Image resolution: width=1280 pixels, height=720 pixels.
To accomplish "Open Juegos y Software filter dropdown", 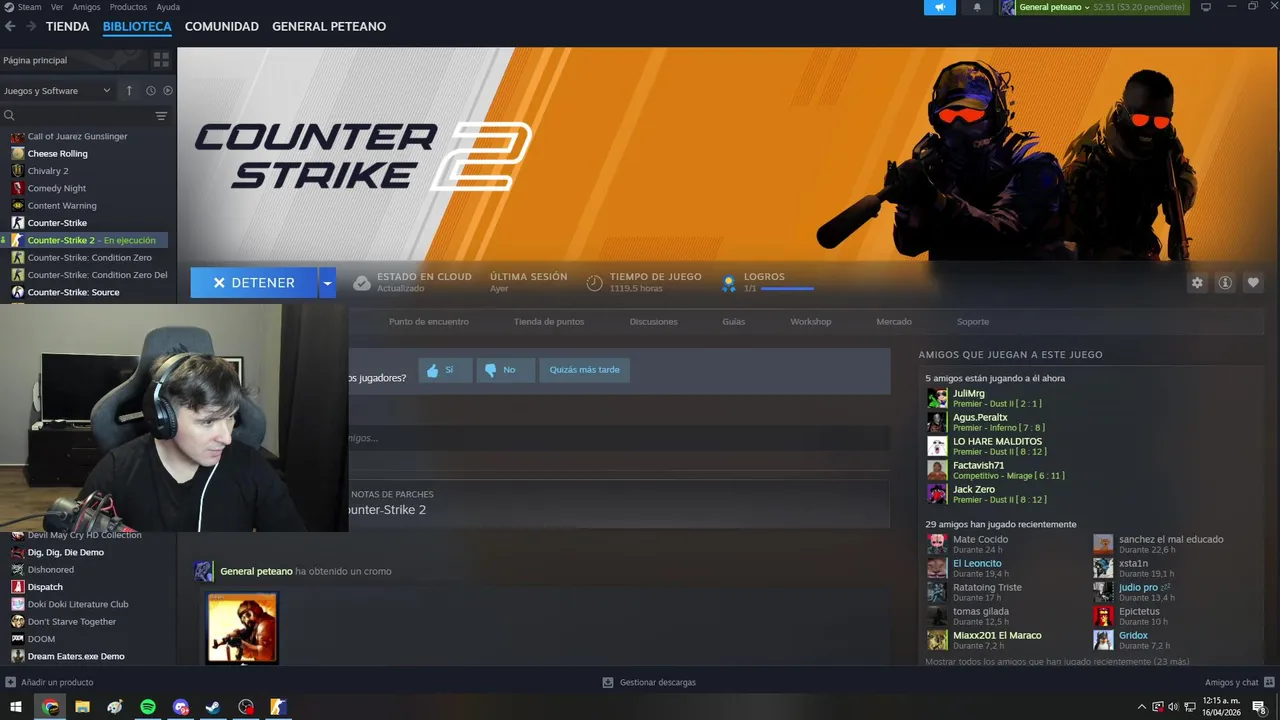I will [x=57, y=91].
